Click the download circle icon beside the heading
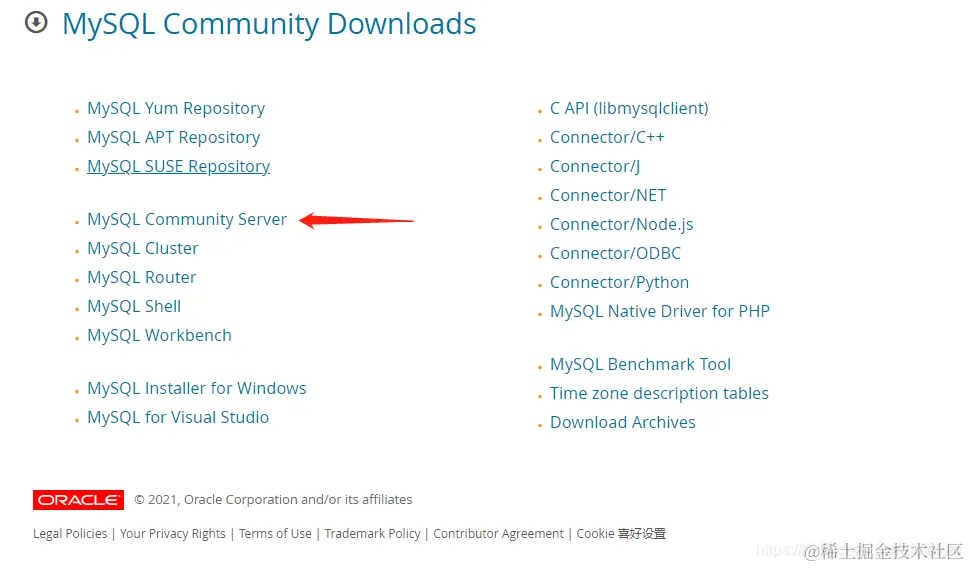 (x=36, y=23)
